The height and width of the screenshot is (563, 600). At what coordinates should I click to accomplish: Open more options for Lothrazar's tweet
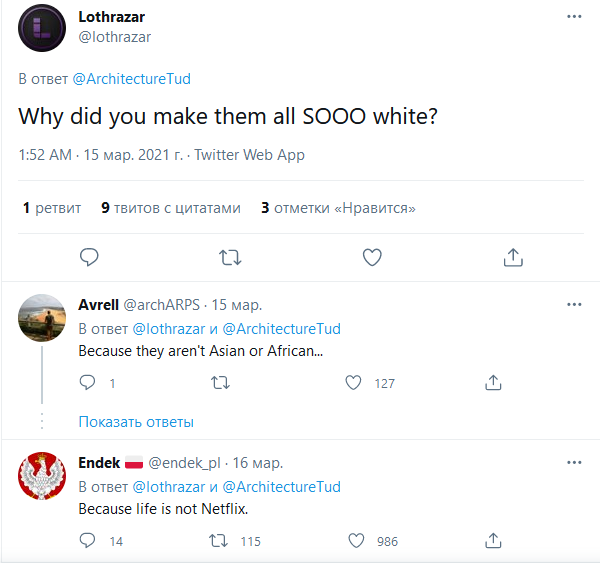pyautogui.click(x=574, y=17)
